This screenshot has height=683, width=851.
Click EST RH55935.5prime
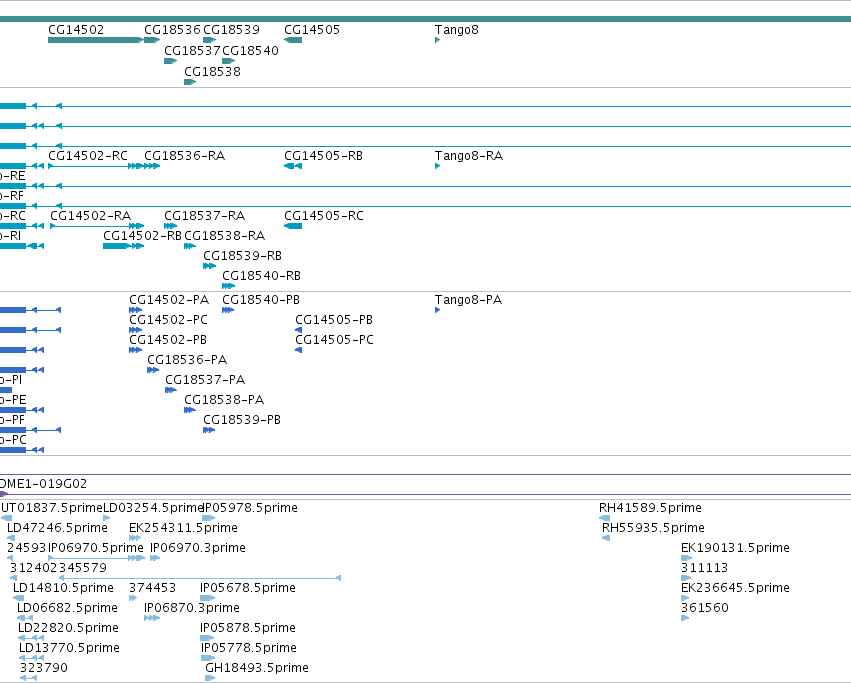(653, 528)
